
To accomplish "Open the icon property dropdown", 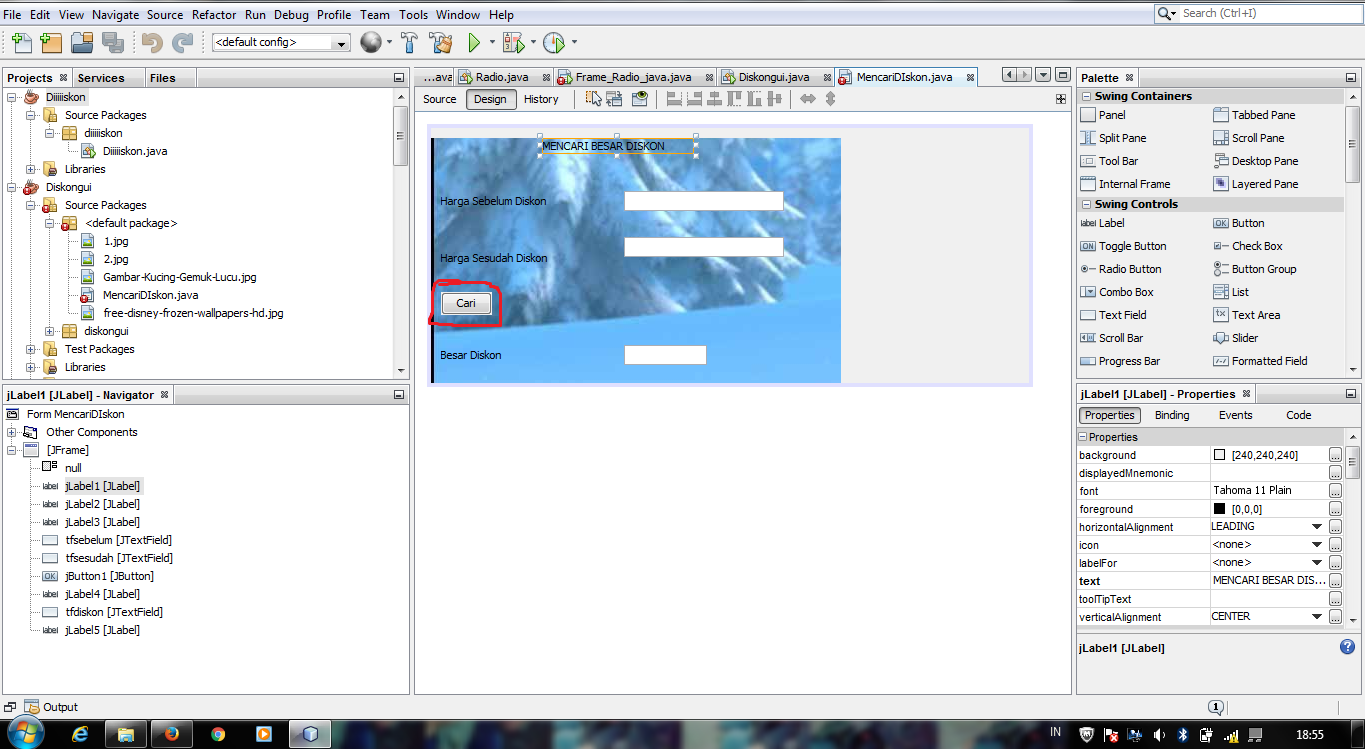I will point(1317,545).
